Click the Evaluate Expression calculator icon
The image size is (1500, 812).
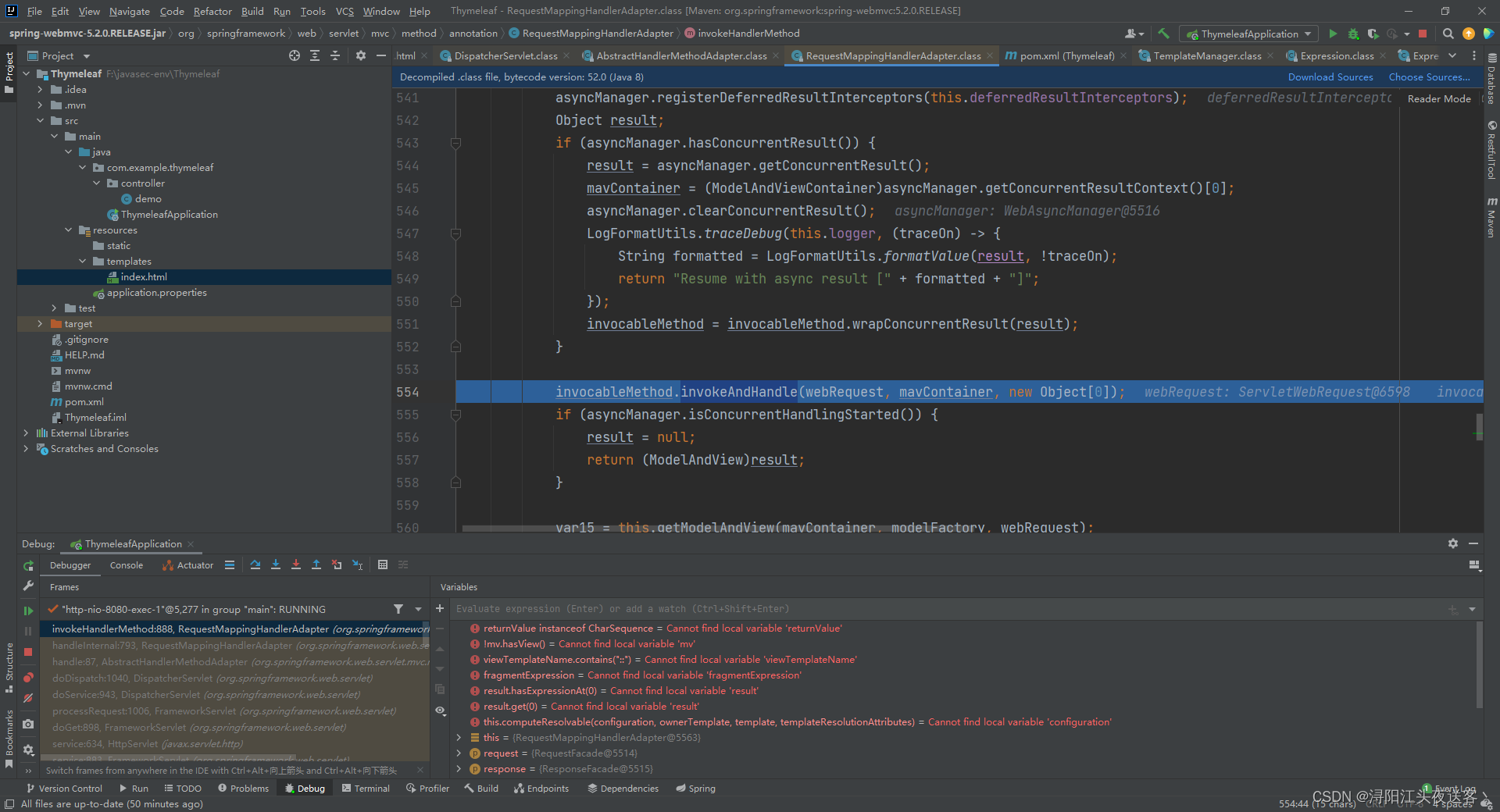tap(383, 565)
